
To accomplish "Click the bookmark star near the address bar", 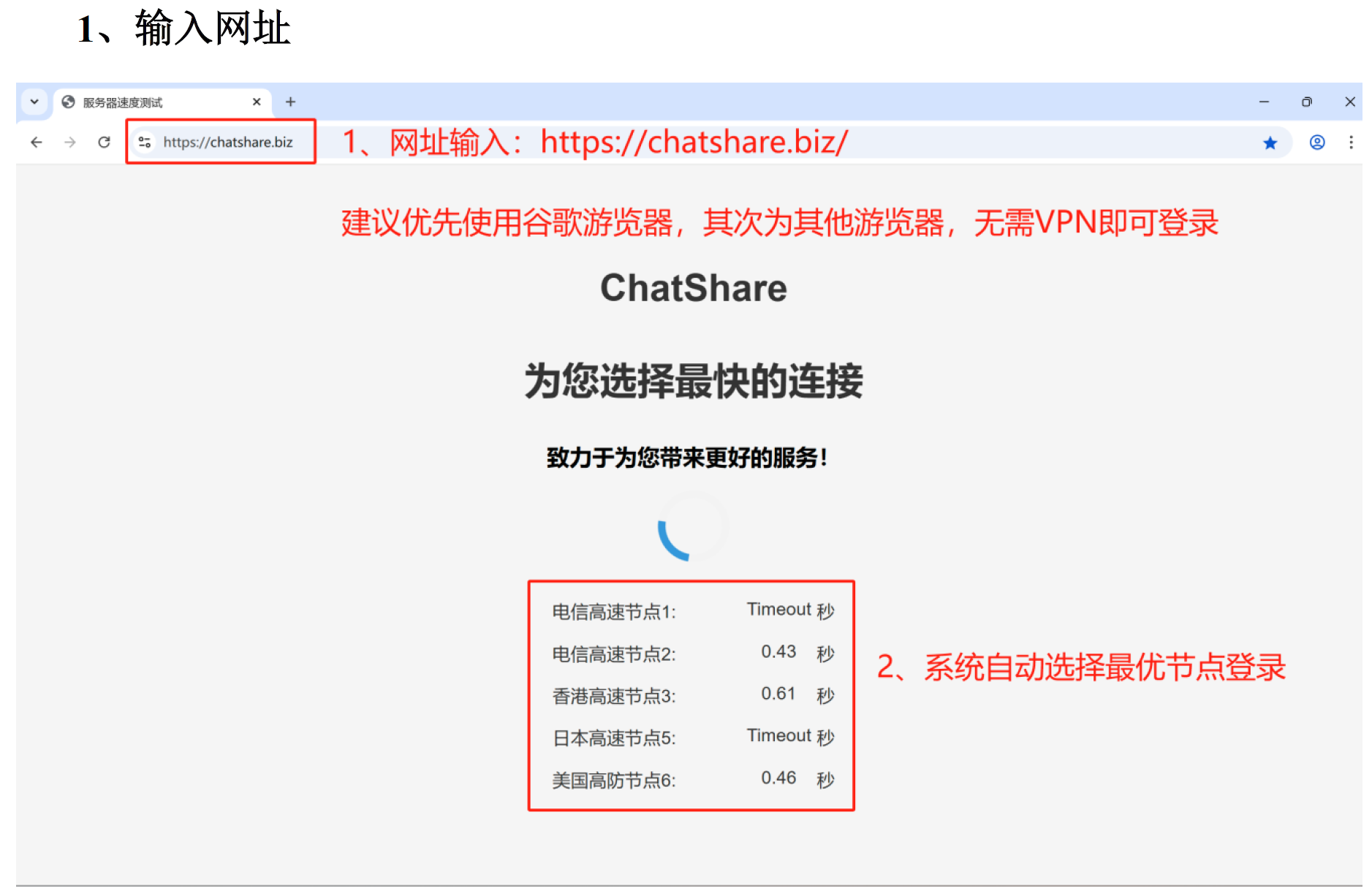I will point(1270,143).
